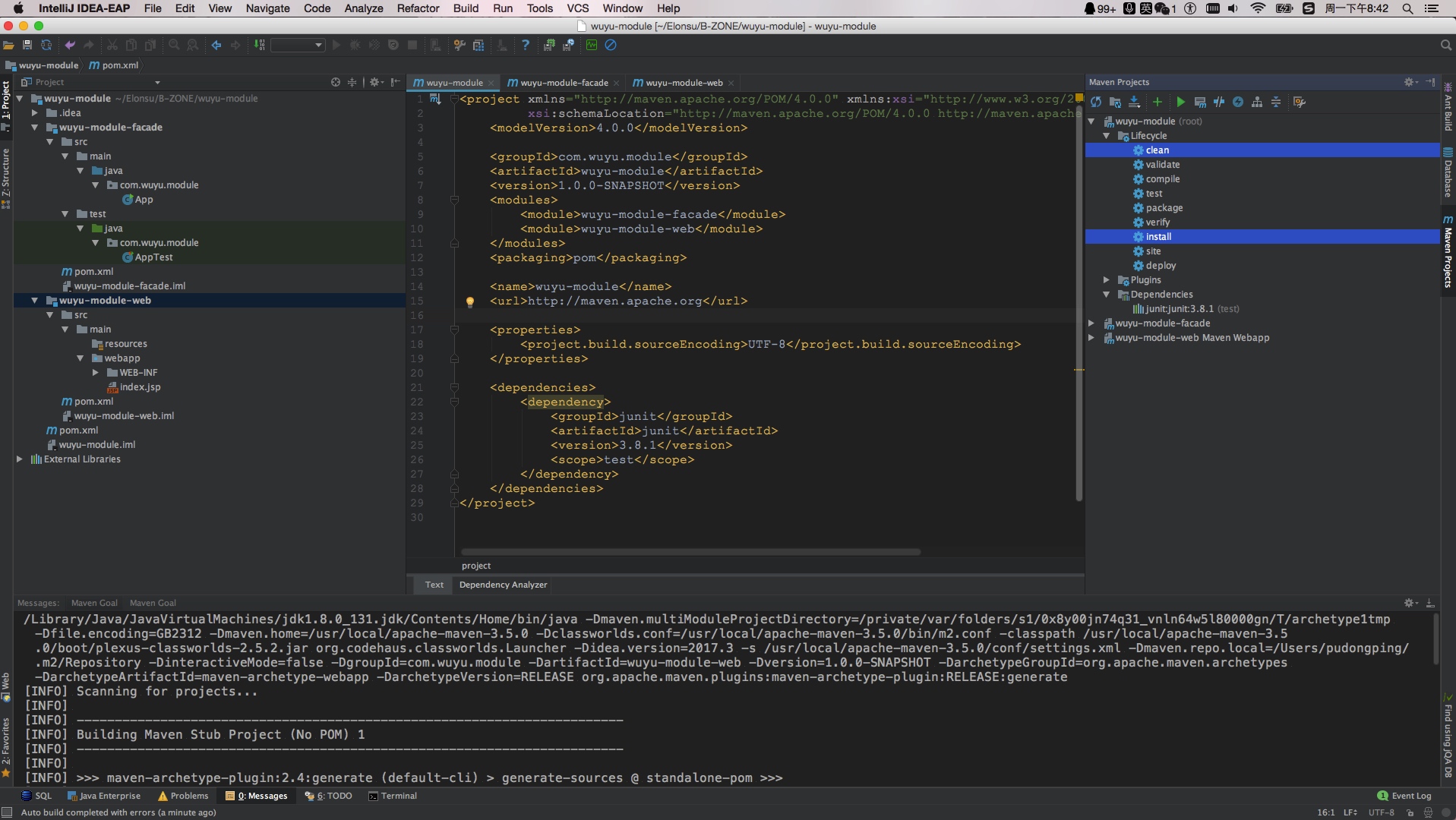
Task: Toggle the Terminal tool window
Action: click(x=393, y=796)
